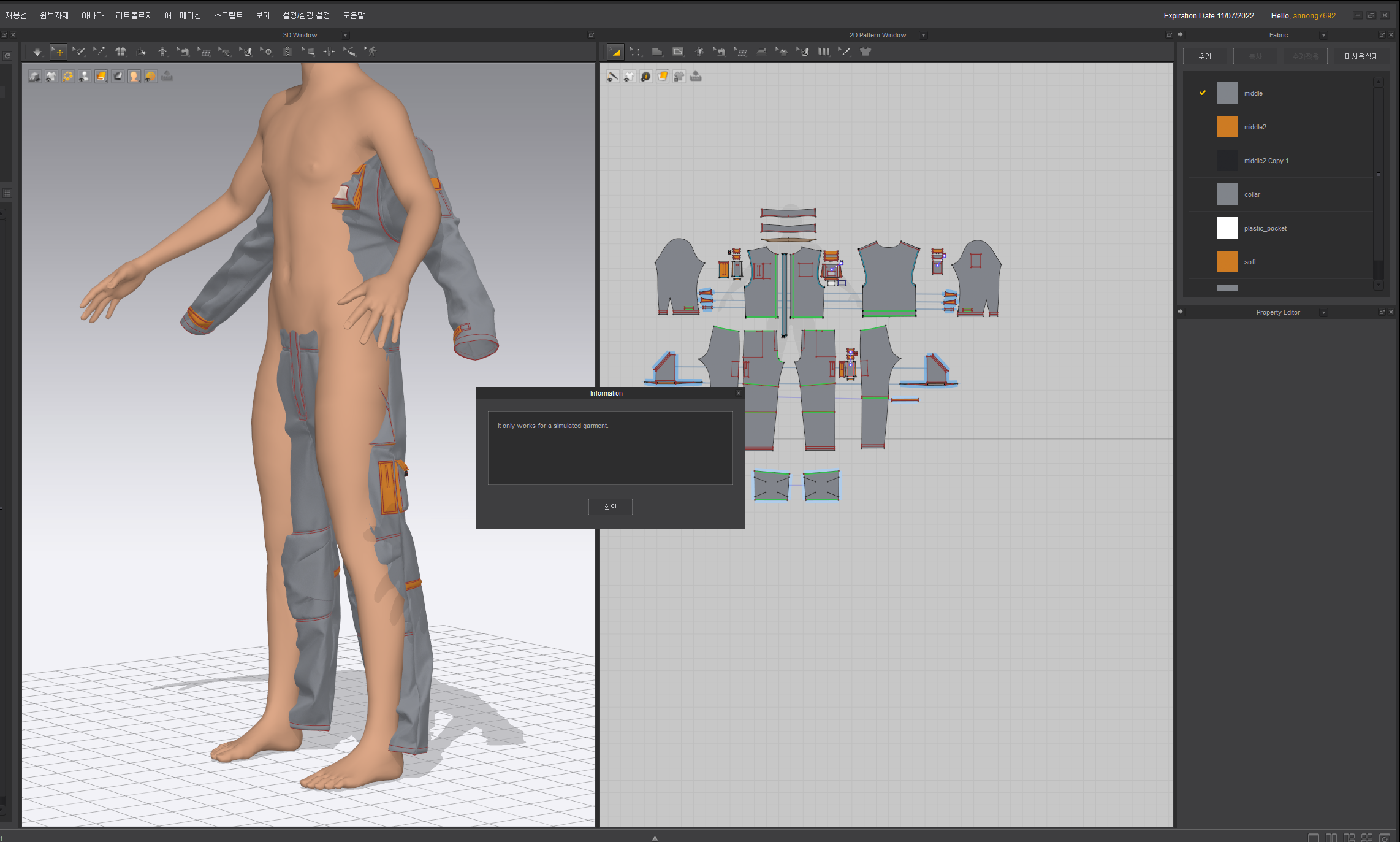Open the 3D Window title dropdown
This screenshot has height=842, width=1400.
(345, 36)
